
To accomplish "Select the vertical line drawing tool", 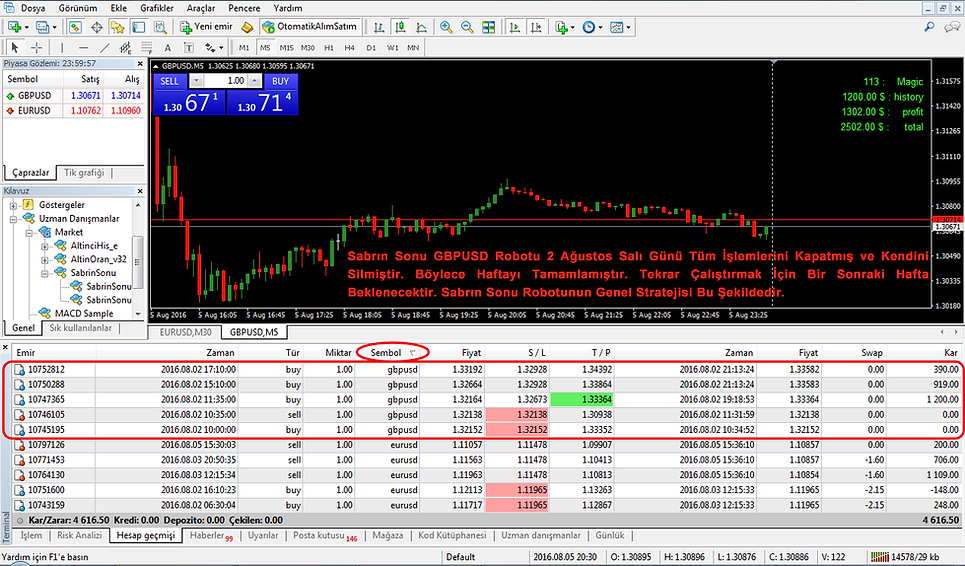I will click(62, 47).
